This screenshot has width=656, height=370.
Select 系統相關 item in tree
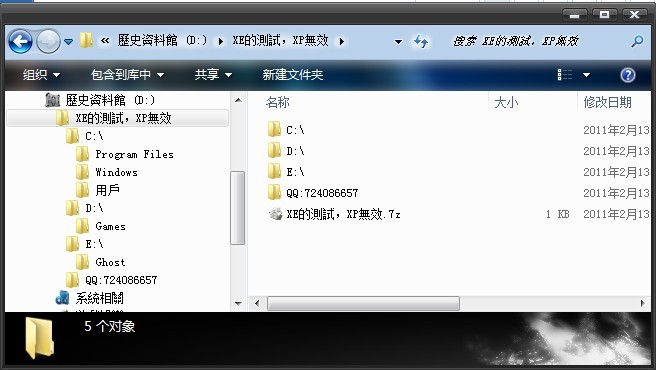coord(100,298)
